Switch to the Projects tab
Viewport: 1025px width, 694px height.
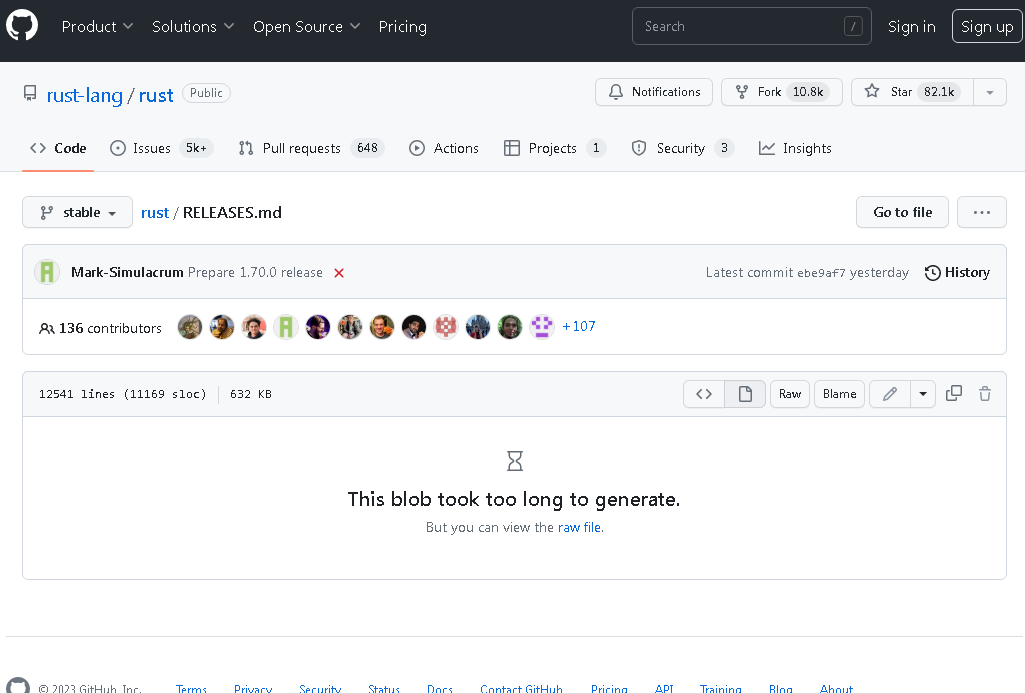click(555, 148)
